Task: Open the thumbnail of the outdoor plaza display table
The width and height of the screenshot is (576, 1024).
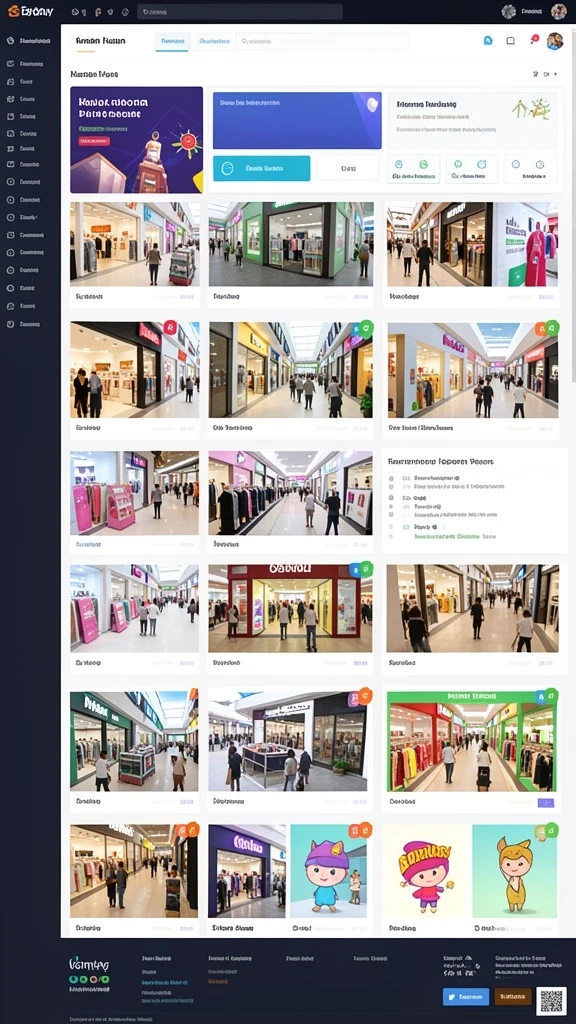Action: click(x=287, y=742)
